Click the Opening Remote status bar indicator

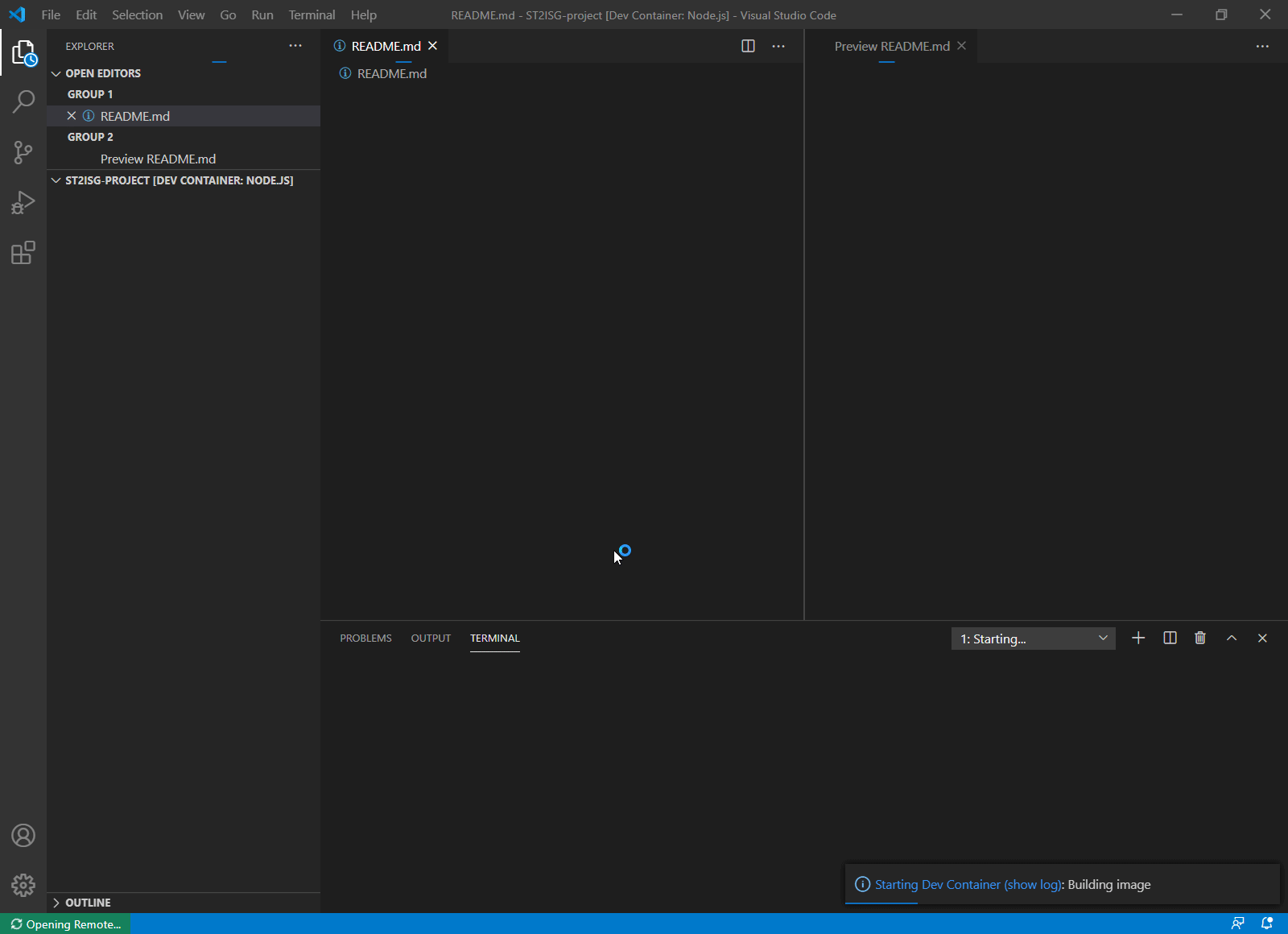pos(65,924)
